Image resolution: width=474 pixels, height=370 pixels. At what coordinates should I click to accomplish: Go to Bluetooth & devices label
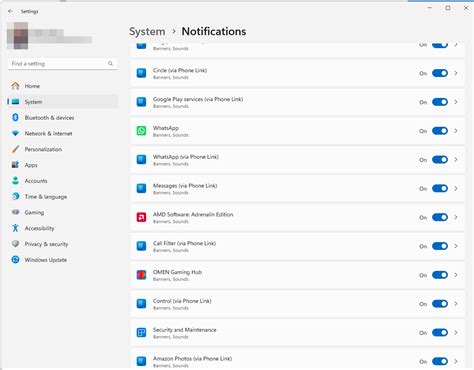pyautogui.click(x=49, y=118)
